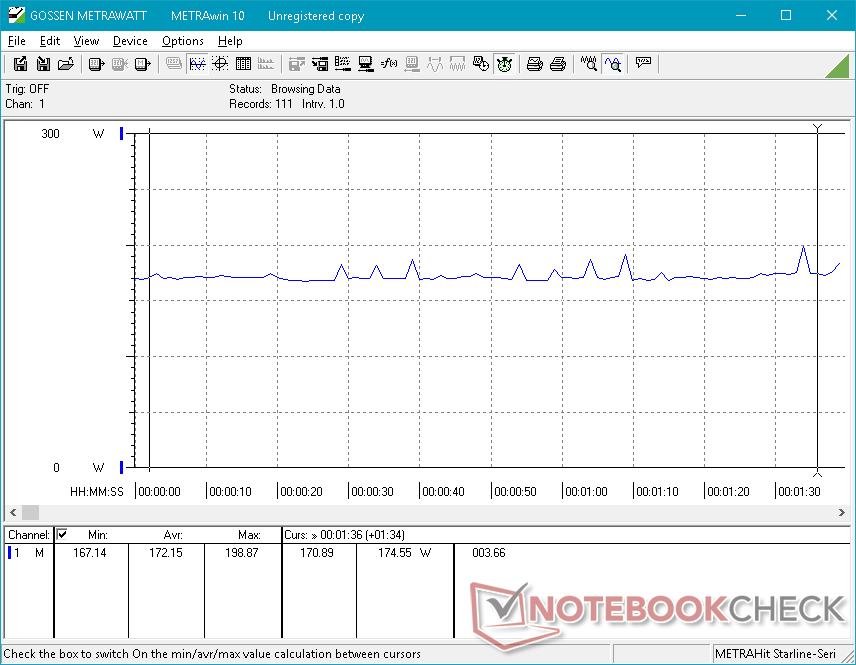Click the Max value 198.87
The height and width of the screenshot is (665, 856).
(x=241, y=553)
